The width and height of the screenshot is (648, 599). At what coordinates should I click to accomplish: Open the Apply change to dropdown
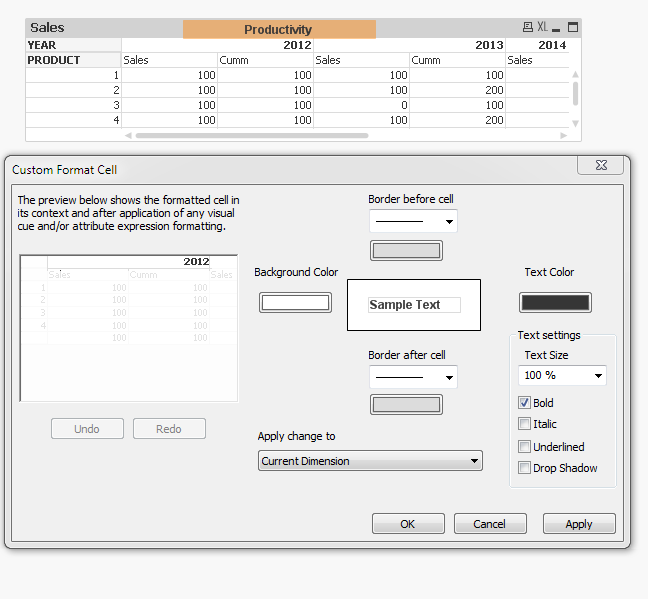point(370,461)
